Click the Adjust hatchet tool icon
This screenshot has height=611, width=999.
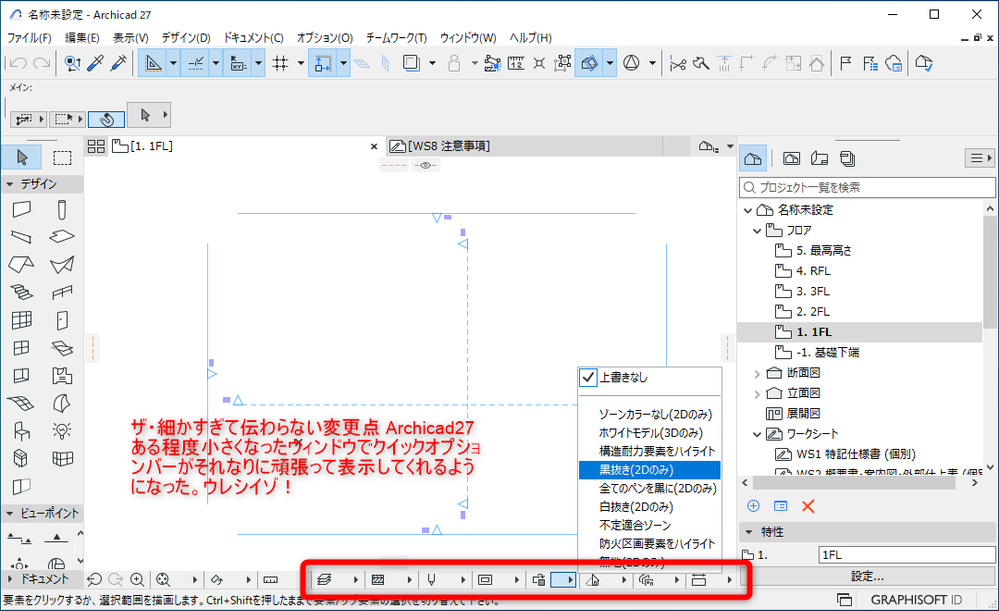(x=701, y=63)
